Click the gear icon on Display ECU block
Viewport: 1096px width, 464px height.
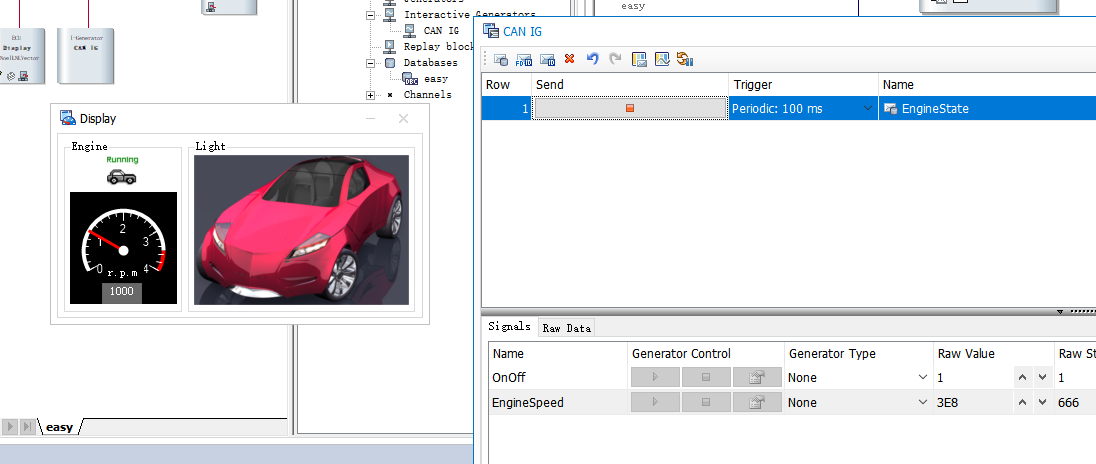10,76
